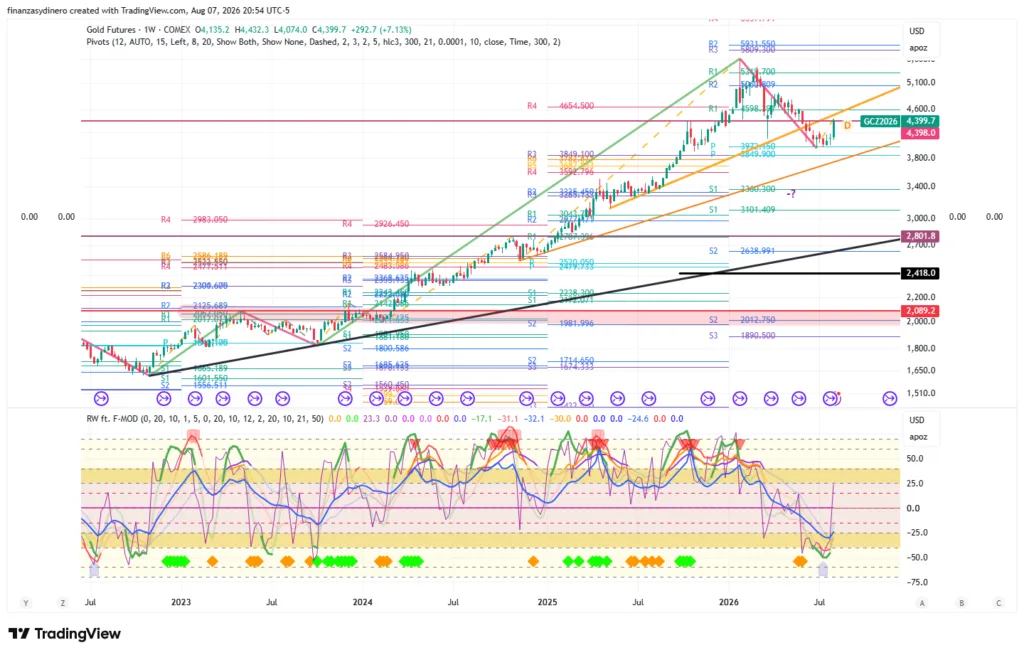1024x655 pixels.
Task: Select the 2,801.8 horizontal line price label
Action: pyautogui.click(x=920, y=236)
